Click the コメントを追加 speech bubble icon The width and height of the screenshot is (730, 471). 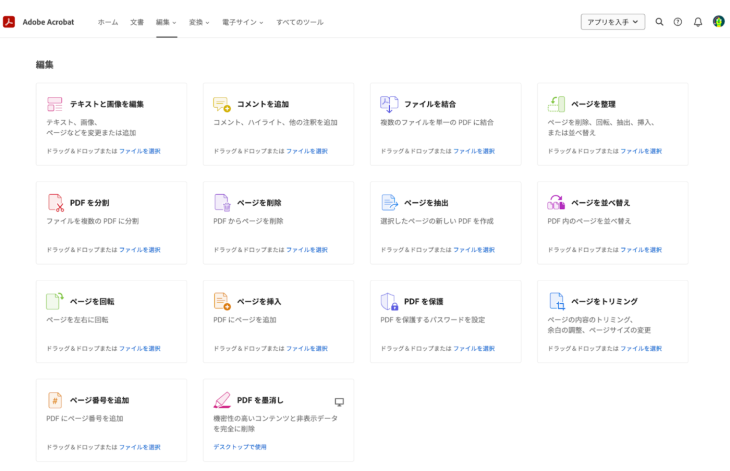[x=222, y=104]
